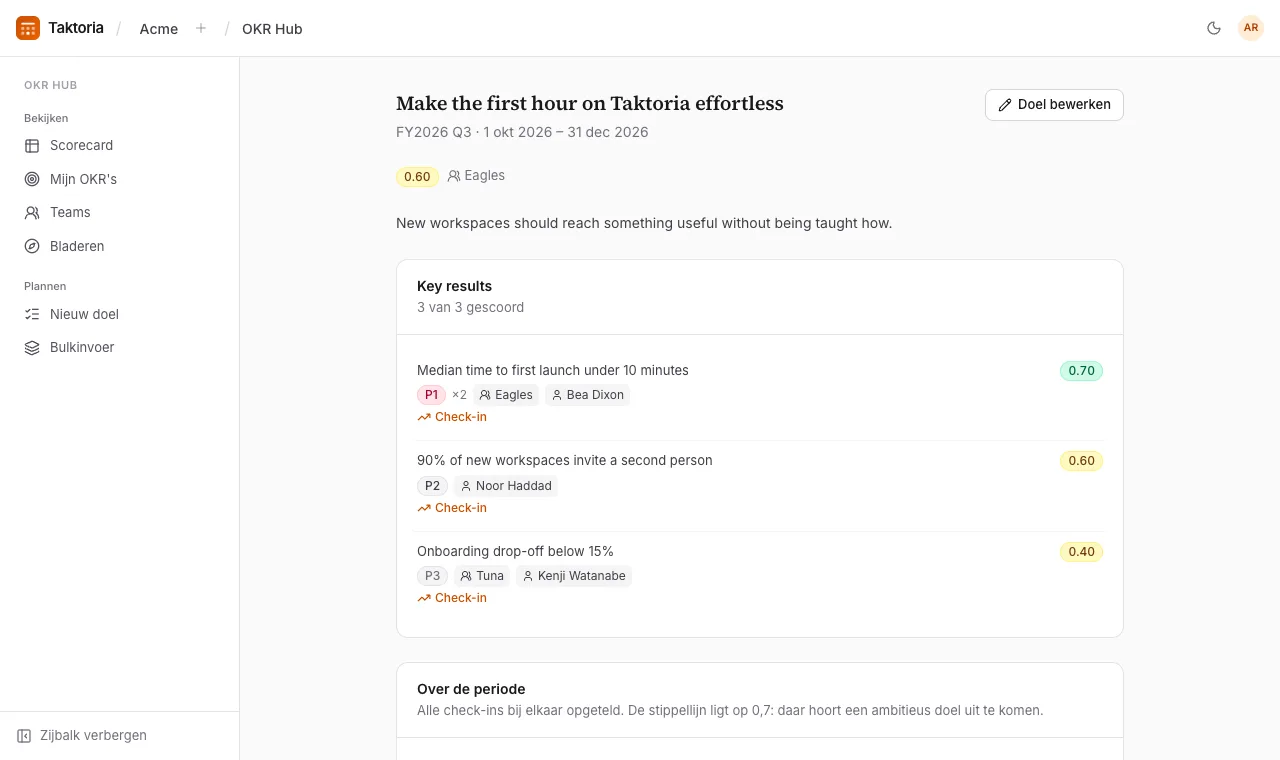The height and width of the screenshot is (760, 1280).
Task: Open Check-in for 90% new workspaces invite
Action: point(452,508)
